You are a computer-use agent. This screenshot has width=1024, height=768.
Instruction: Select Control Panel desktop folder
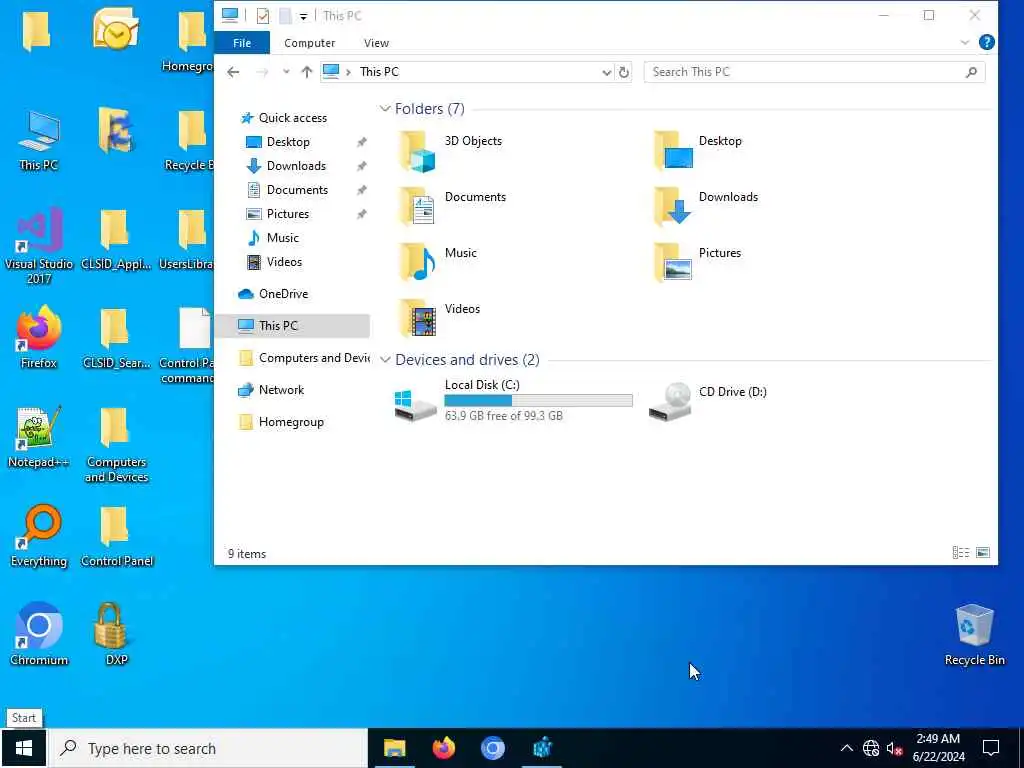coord(116,536)
